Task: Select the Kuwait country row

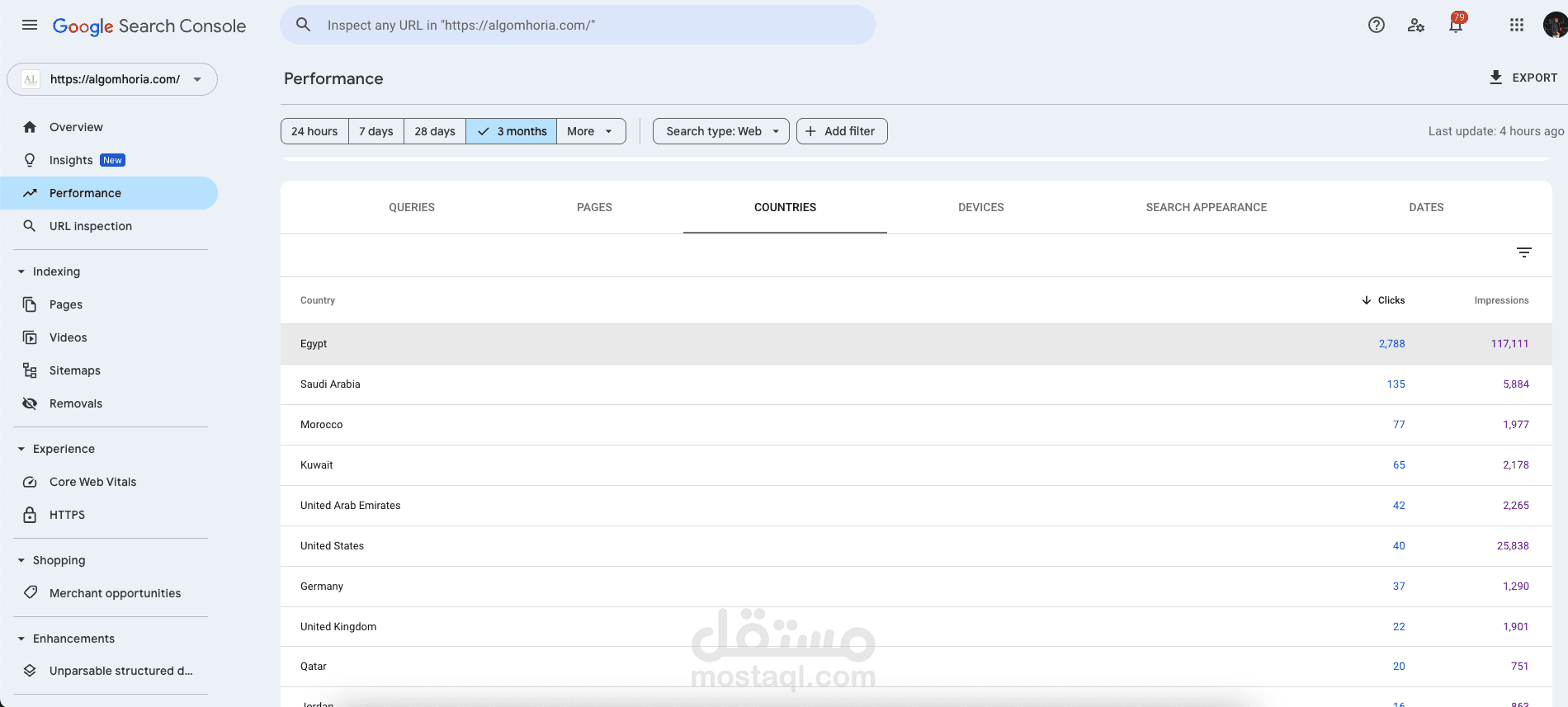Action: 916,465
